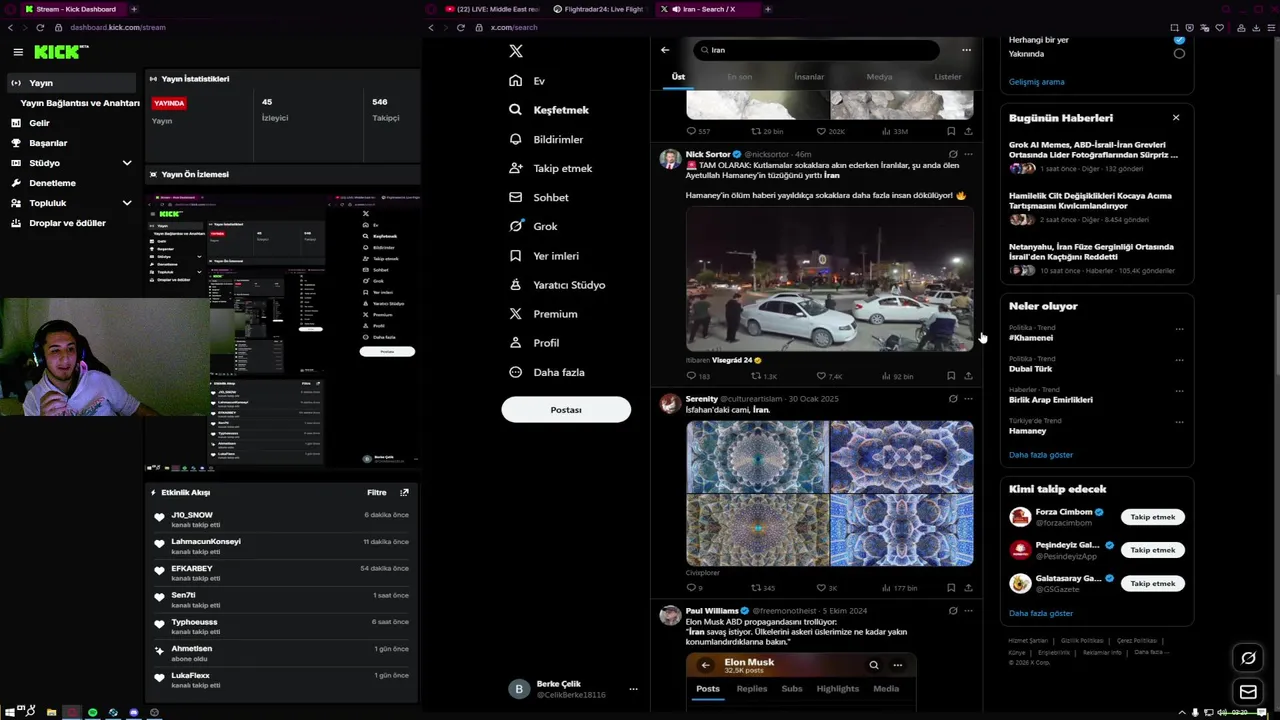
Task: Open more options for #Khamenei trend
Action: click(x=1179, y=329)
